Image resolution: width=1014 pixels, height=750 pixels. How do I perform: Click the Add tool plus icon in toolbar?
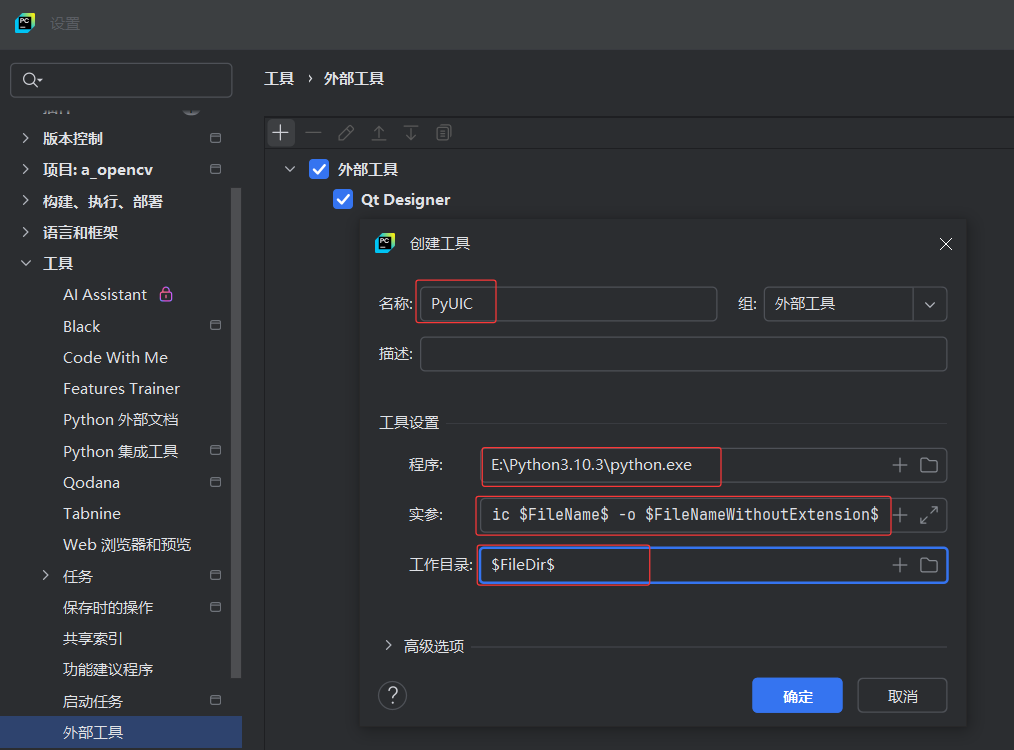pyautogui.click(x=281, y=133)
